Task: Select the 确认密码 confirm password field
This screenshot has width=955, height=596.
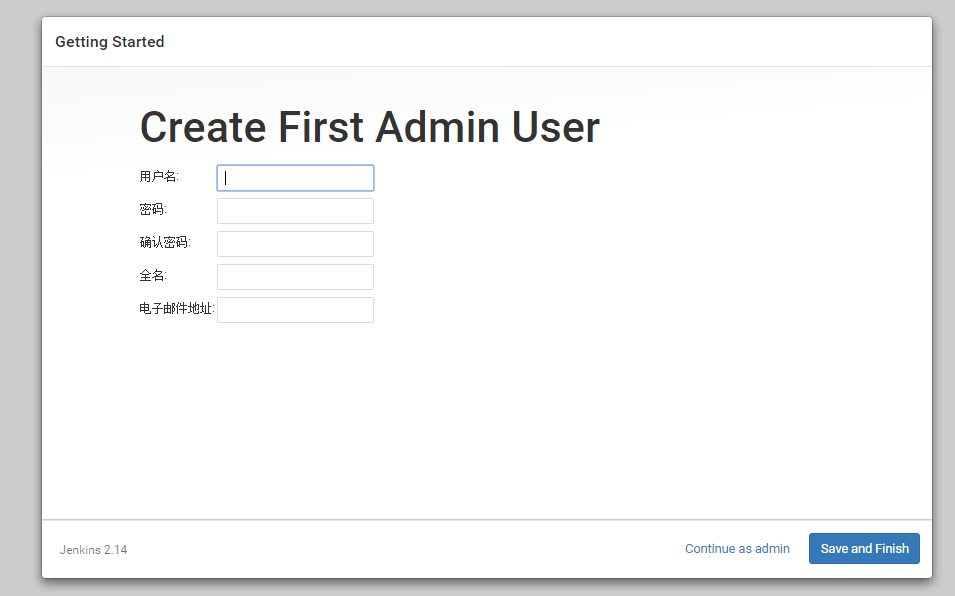Action: 295,244
